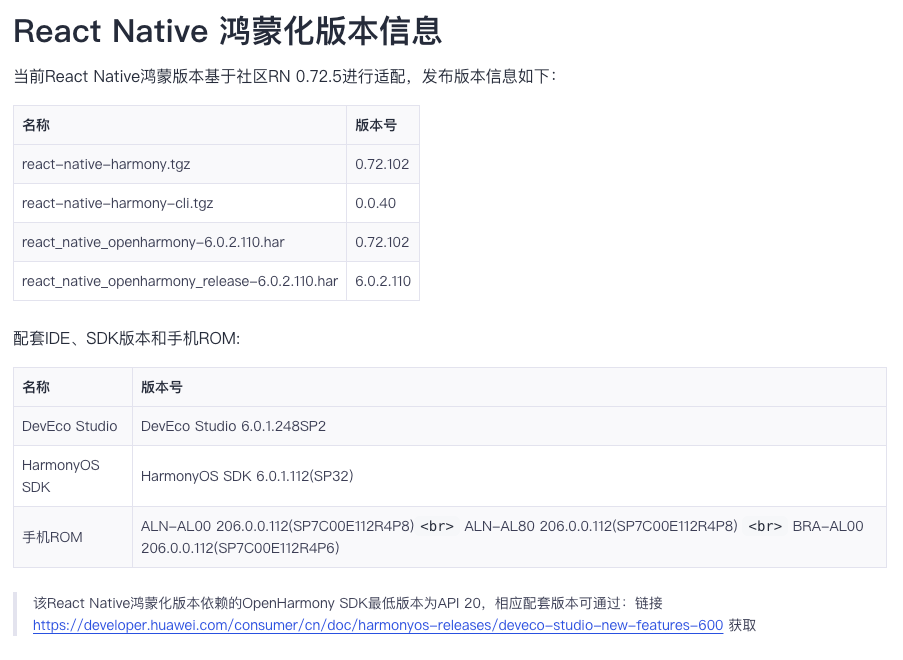Click the text 'ALN-AL80 206.0.0.112(SP7C00E112R4P8)'

click(x=601, y=526)
